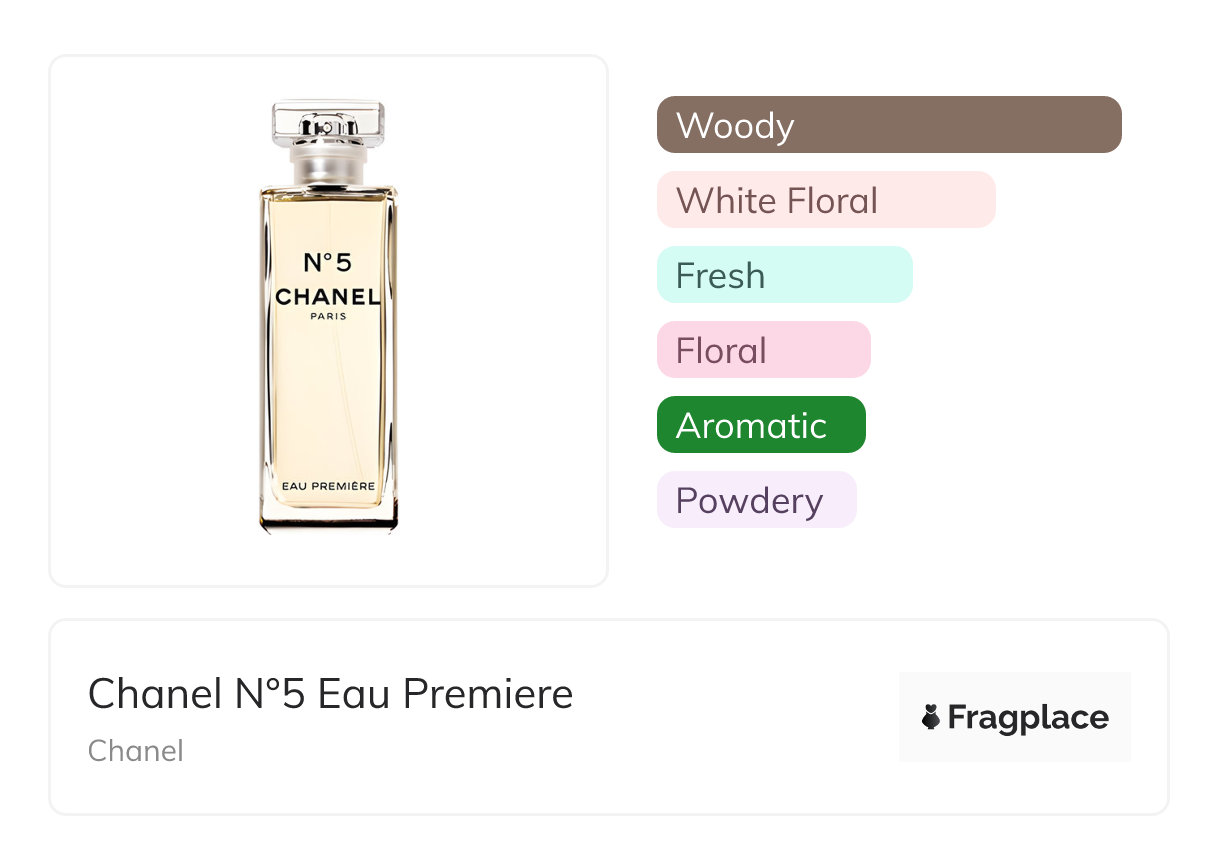Click the word Powdery in the accord list
Image resolution: width=1218 pixels, height=864 pixels.
pos(749,501)
